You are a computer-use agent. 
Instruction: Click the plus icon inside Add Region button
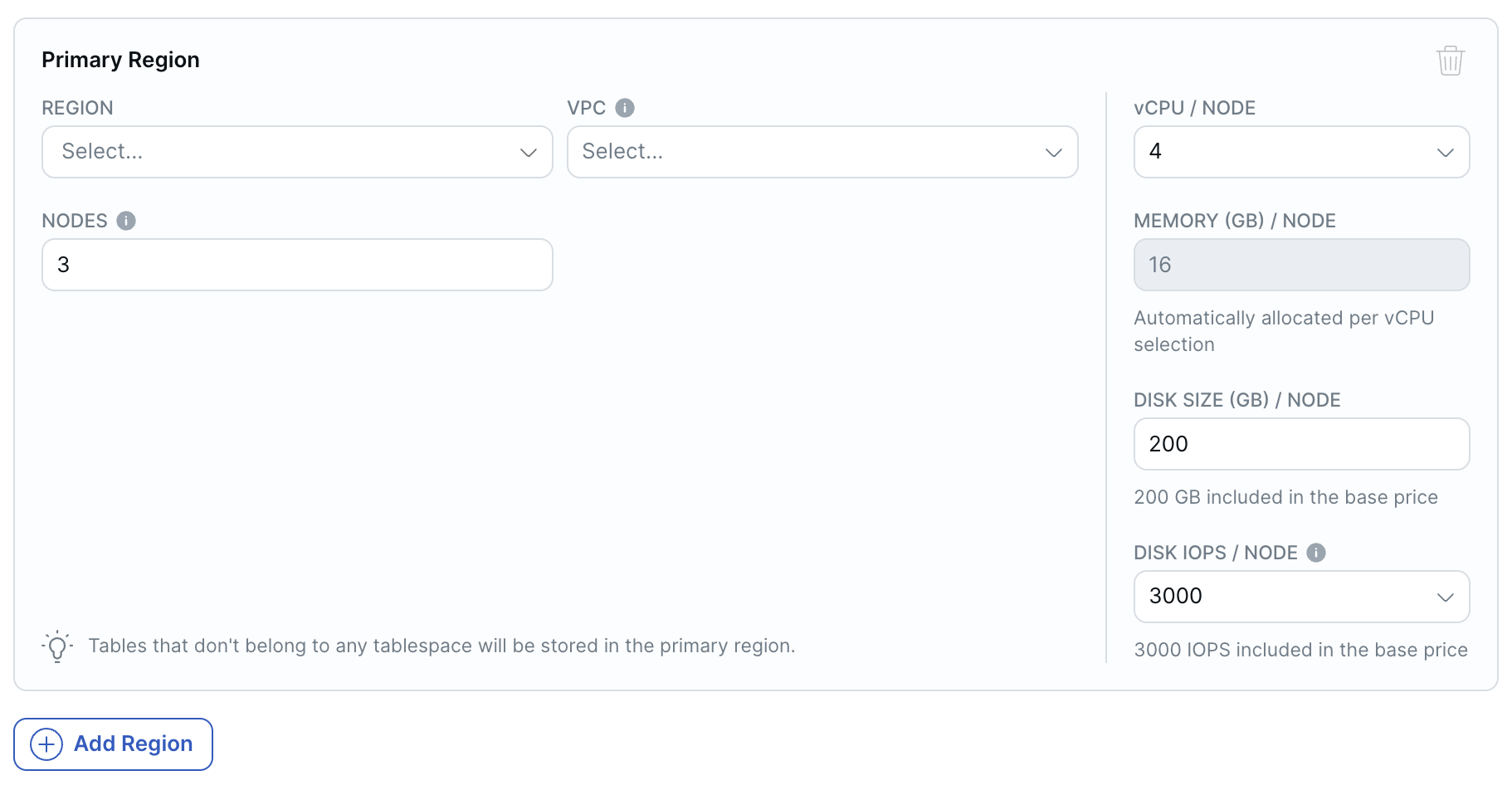point(46,744)
